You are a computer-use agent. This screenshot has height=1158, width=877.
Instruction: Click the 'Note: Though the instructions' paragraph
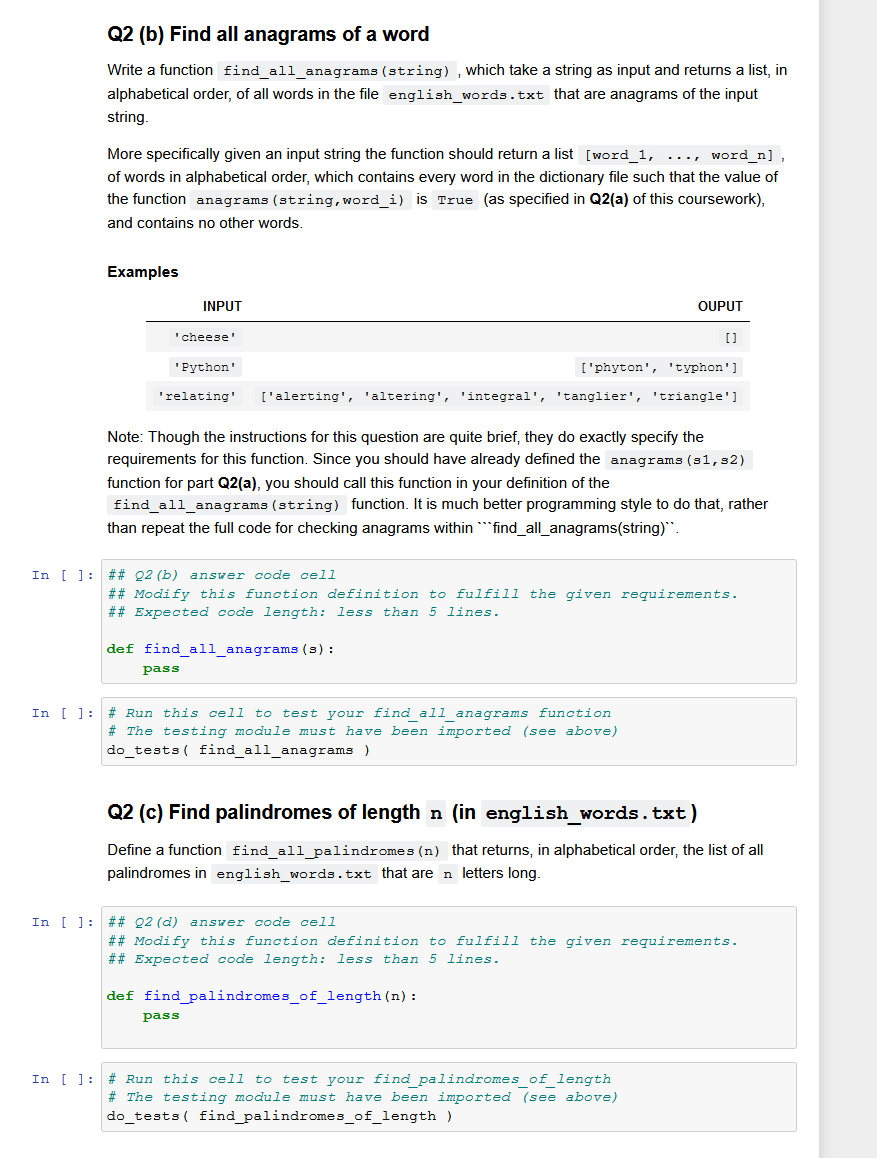[438, 482]
